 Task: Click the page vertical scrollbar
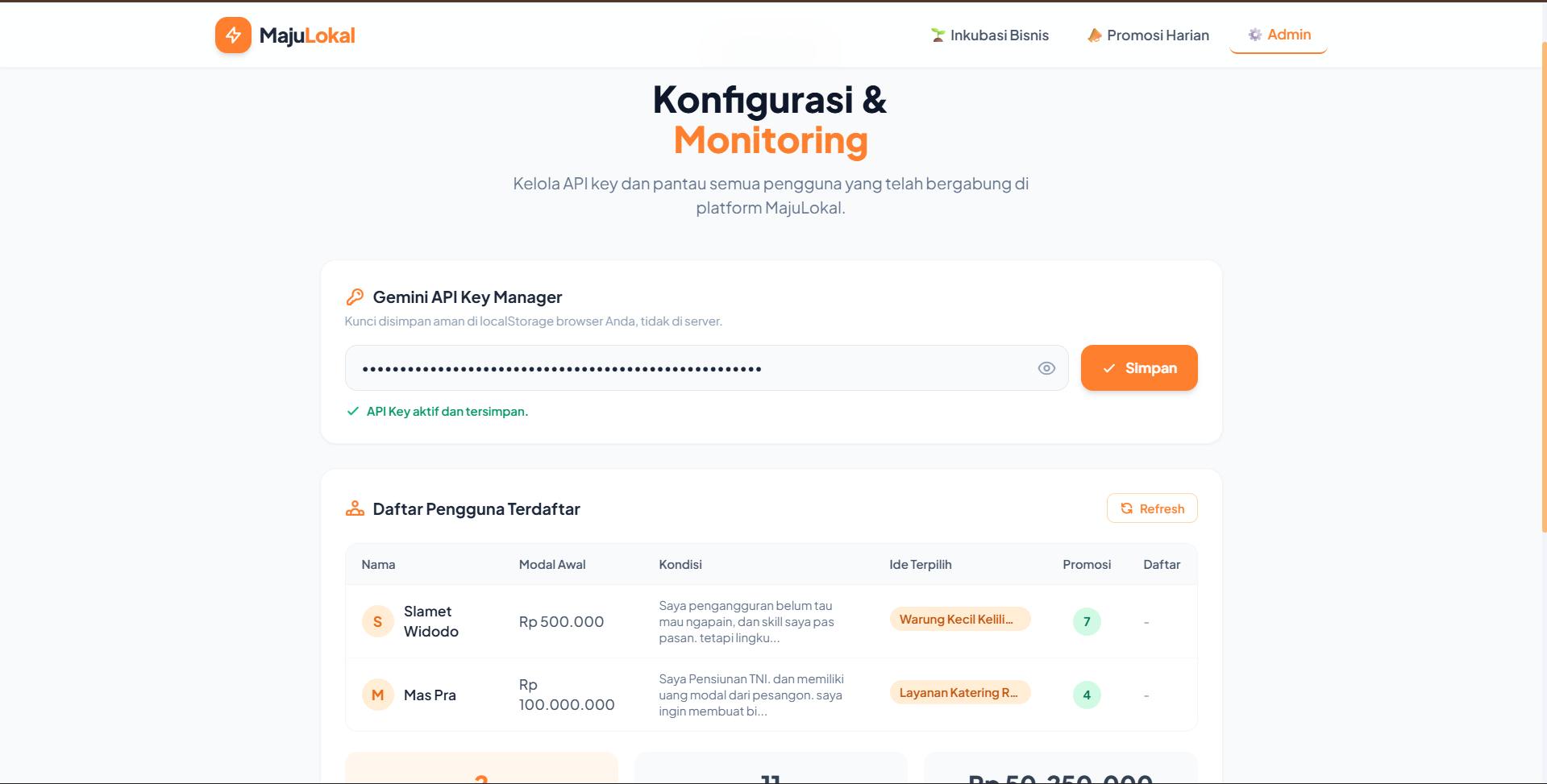1543,286
